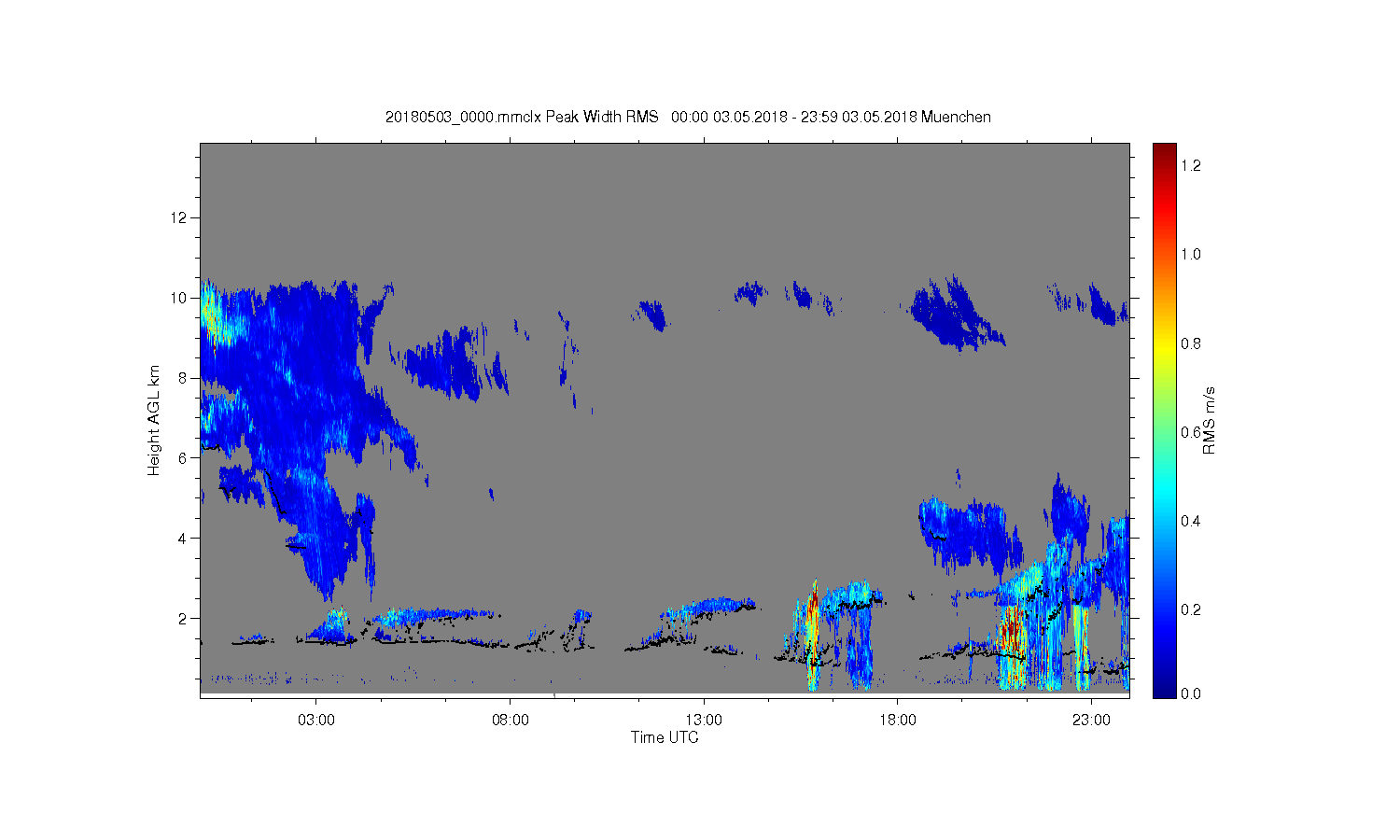This screenshot has width=1400, height=840.
Task: Click the height tick label 8
Action: click(183, 378)
